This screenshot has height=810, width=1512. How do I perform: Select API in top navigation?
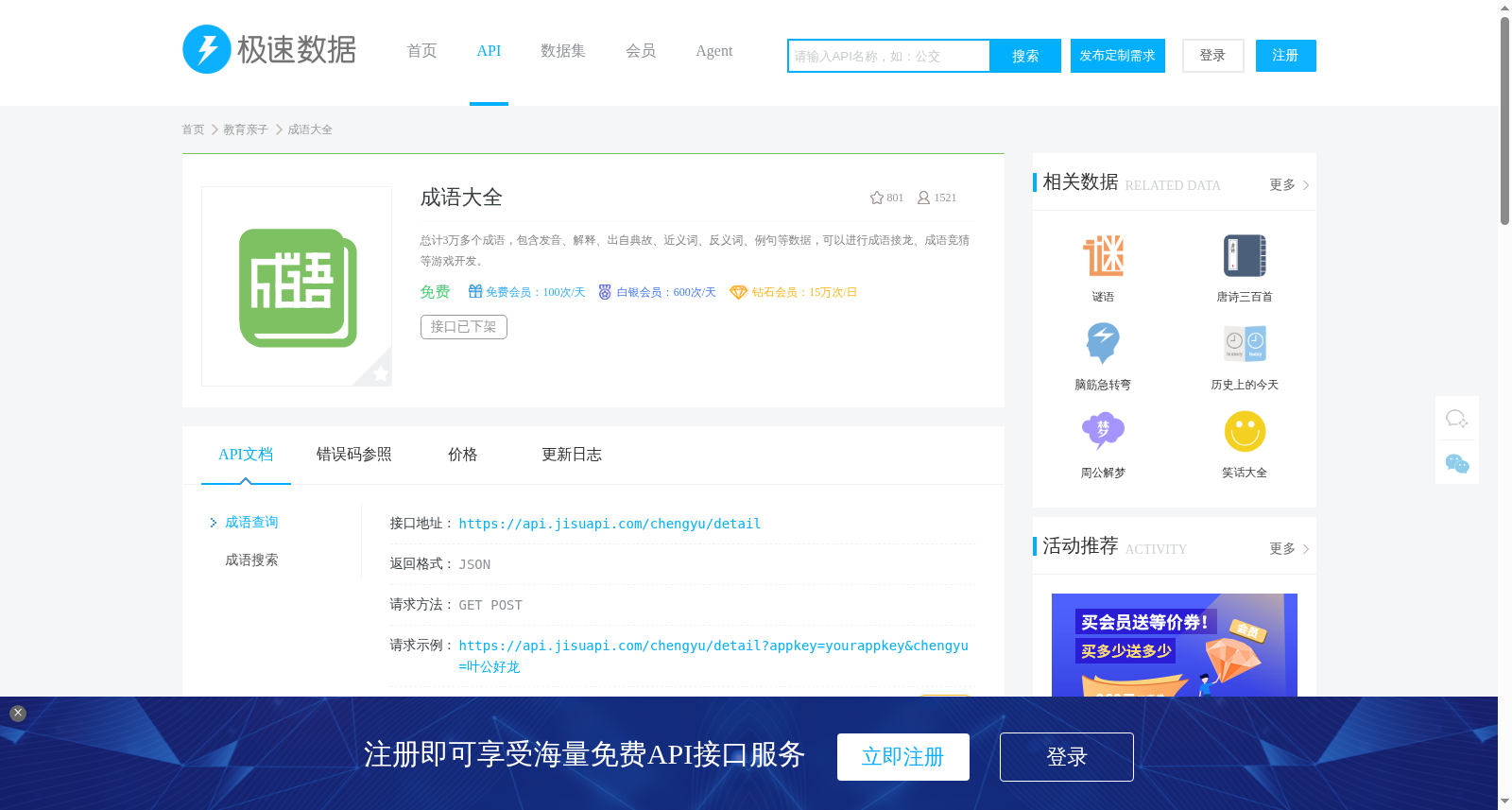pos(489,51)
